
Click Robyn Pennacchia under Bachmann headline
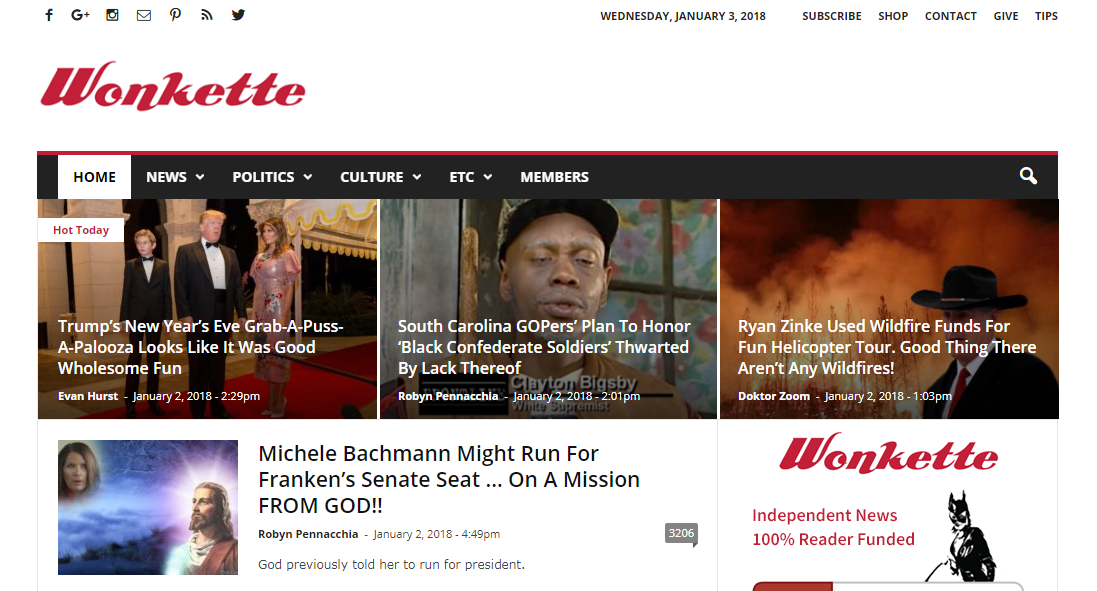click(x=308, y=534)
